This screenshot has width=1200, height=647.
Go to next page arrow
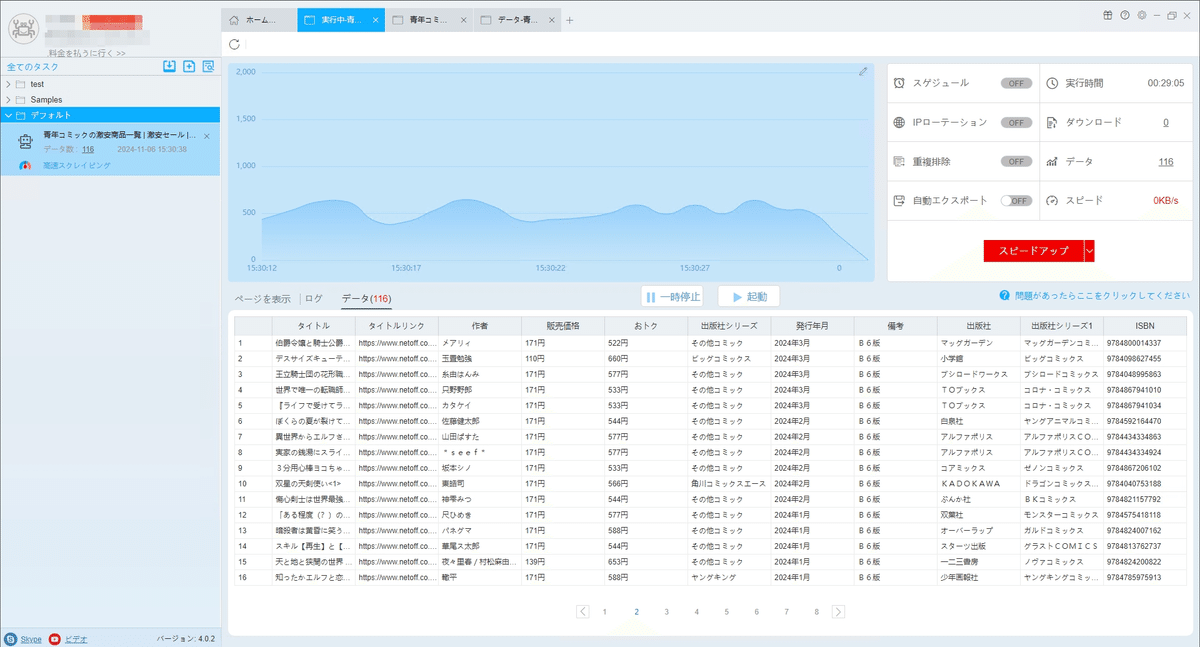tap(838, 611)
